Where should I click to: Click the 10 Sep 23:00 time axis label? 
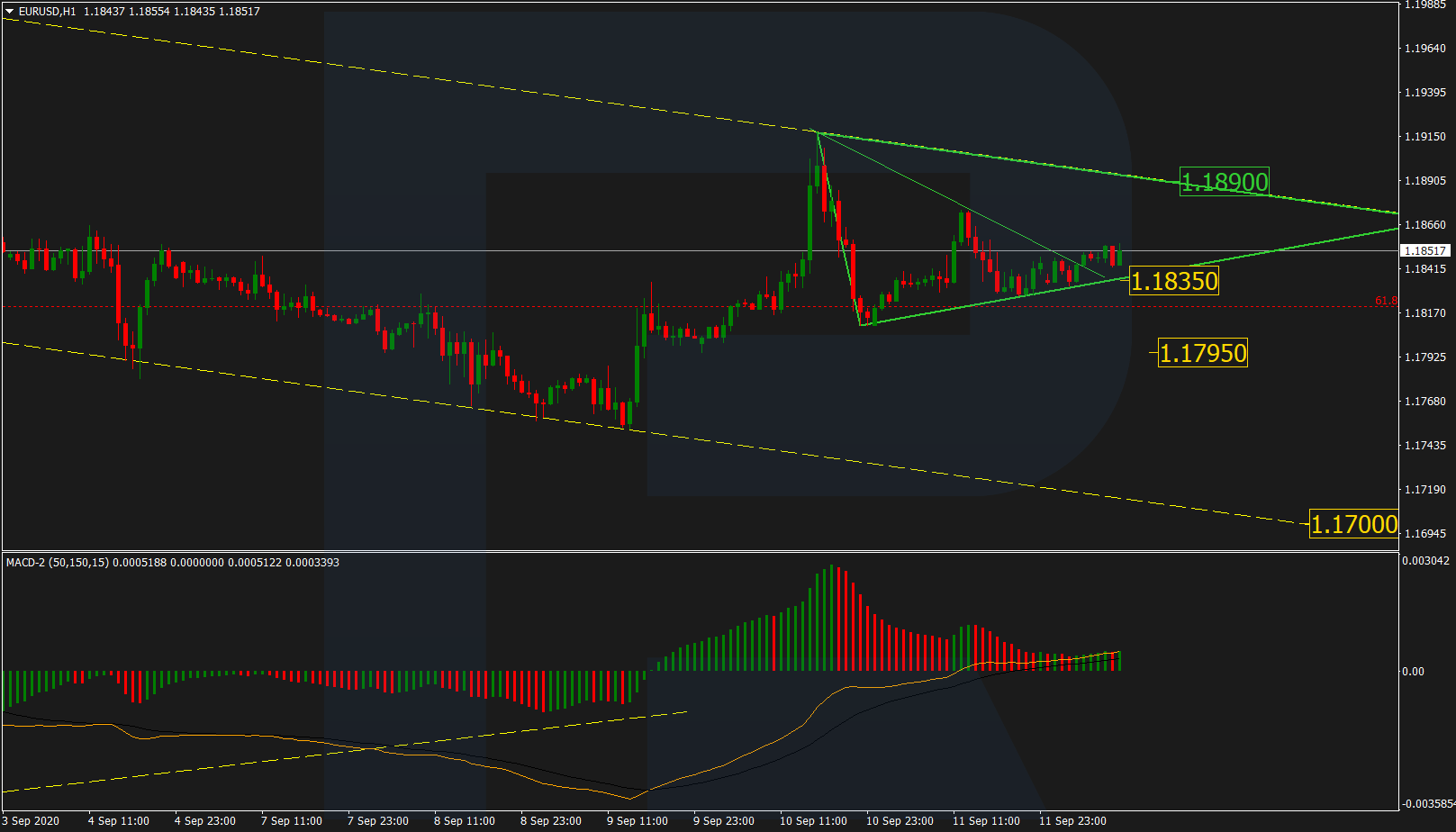point(900,821)
